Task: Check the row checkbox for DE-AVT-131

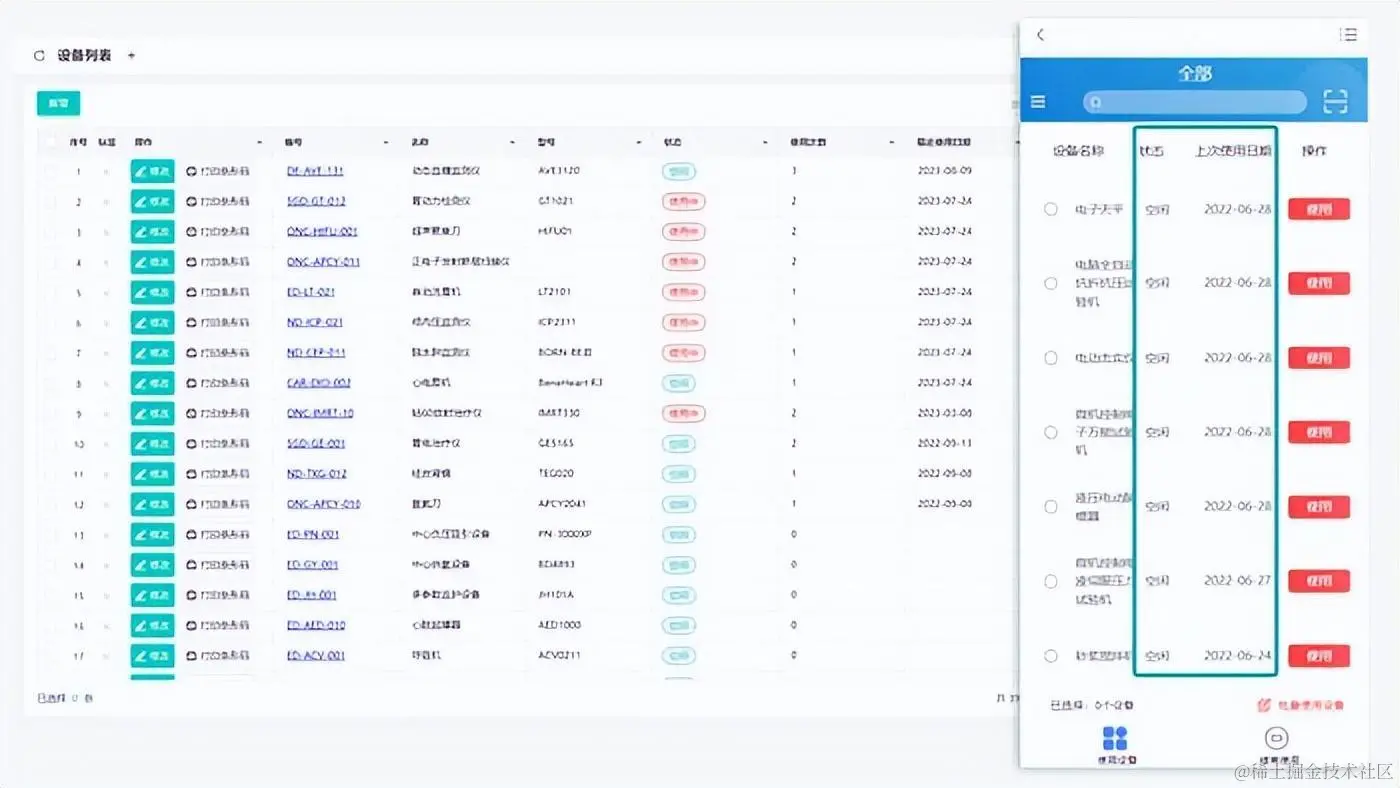Action: pyautogui.click(x=51, y=171)
